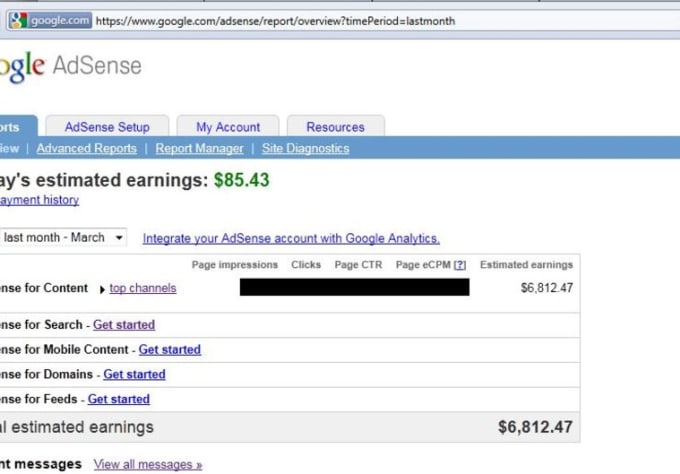Select the URL text in address bar
Viewport: 680px width, 474px height.
(275, 21)
